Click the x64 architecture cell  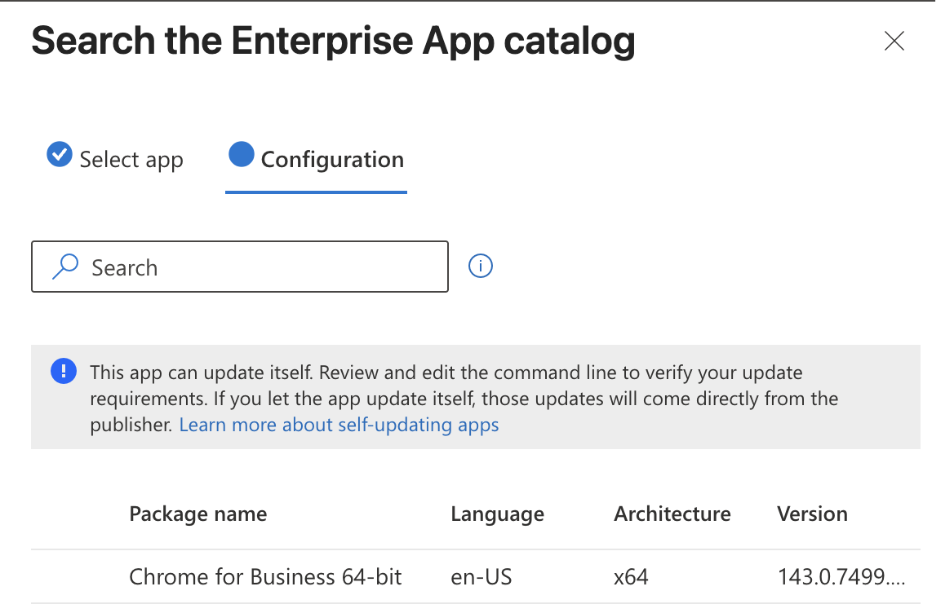coord(631,577)
